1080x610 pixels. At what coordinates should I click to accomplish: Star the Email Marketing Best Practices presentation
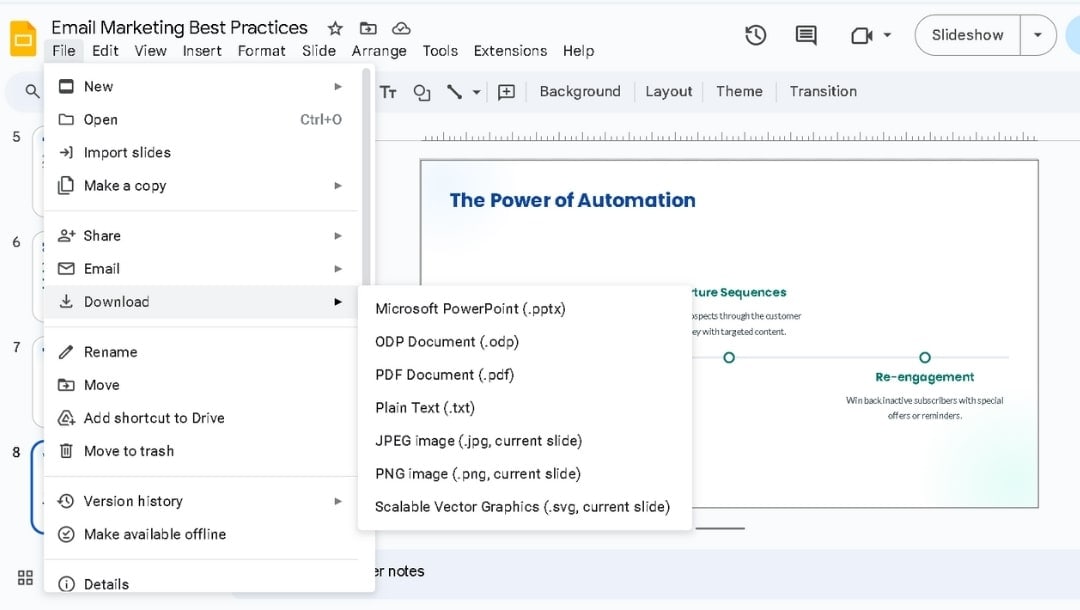pos(334,28)
